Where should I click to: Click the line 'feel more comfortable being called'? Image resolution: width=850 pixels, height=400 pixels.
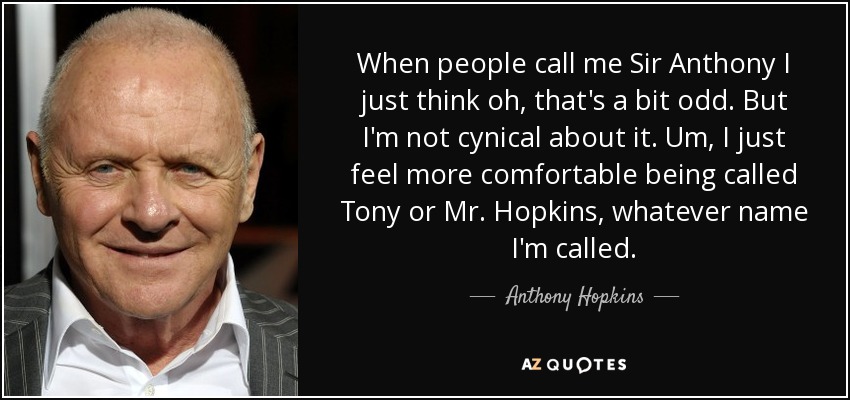click(x=574, y=175)
